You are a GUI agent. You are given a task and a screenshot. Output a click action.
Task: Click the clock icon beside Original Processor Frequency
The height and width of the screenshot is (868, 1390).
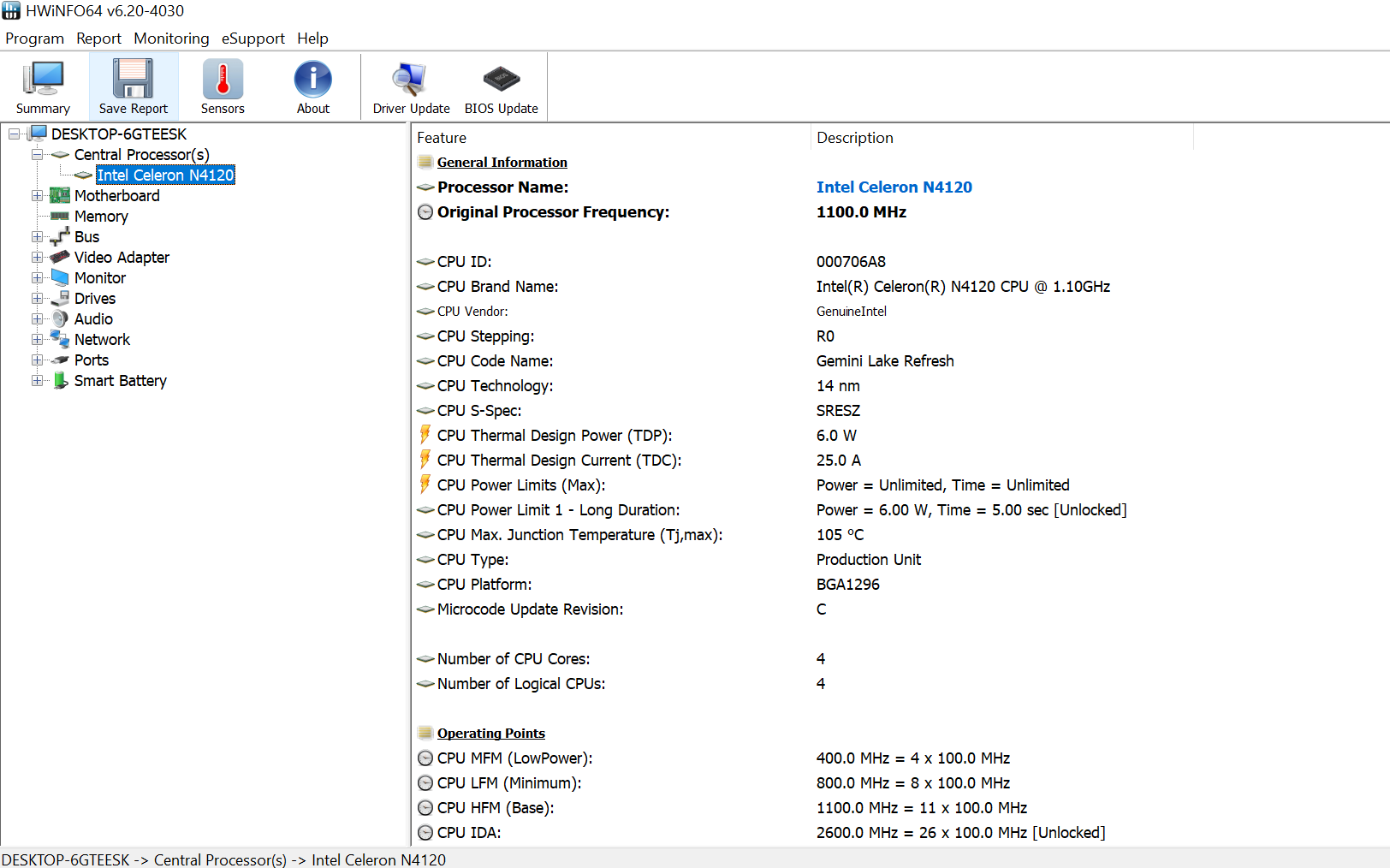click(x=425, y=211)
